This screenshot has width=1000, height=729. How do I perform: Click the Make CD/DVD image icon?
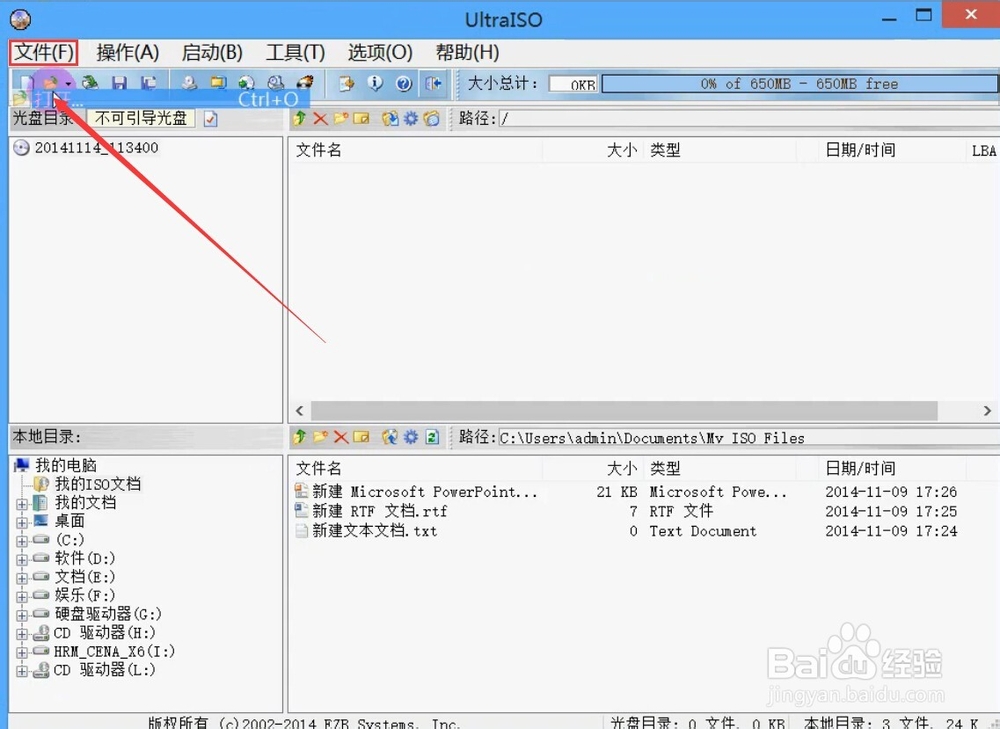click(x=189, y=83)
